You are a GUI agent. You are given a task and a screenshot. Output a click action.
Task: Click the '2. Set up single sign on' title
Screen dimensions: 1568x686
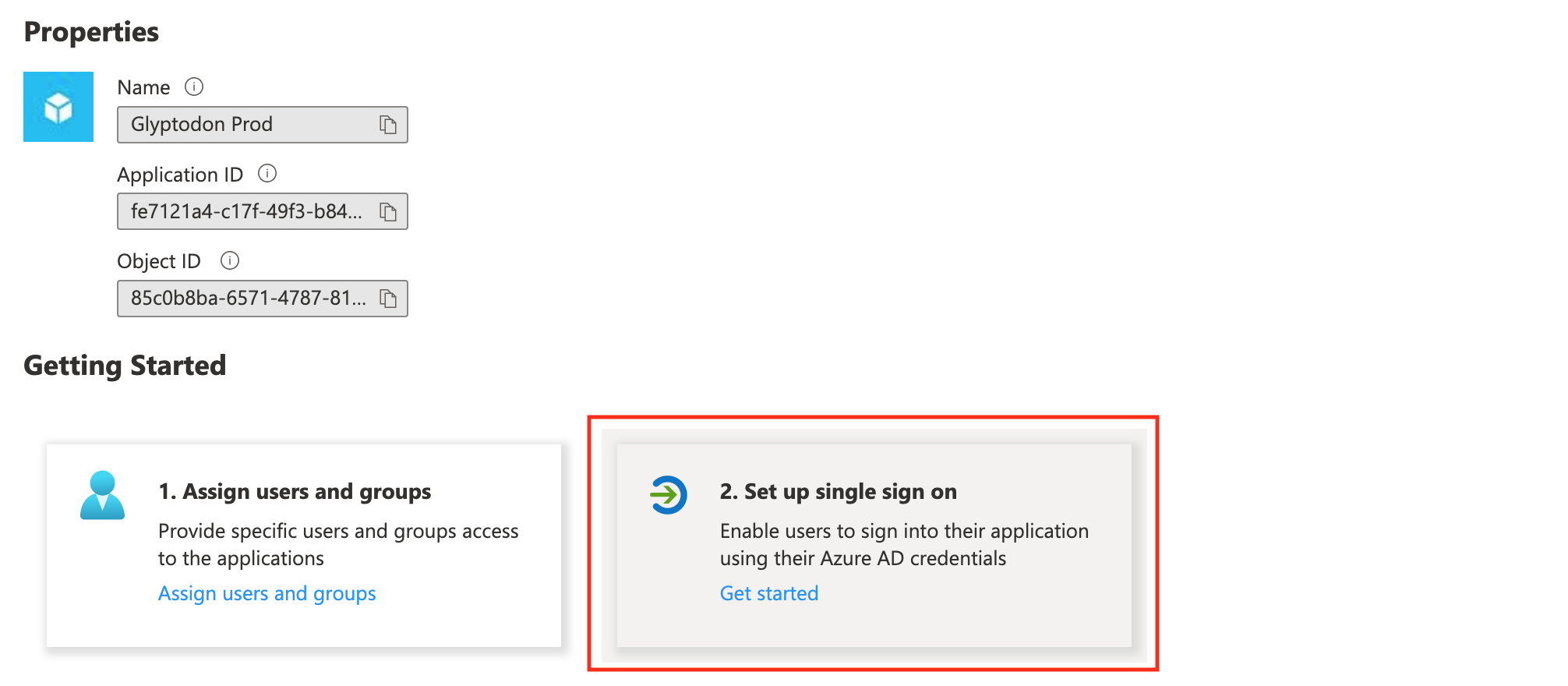tap(838, 492)
